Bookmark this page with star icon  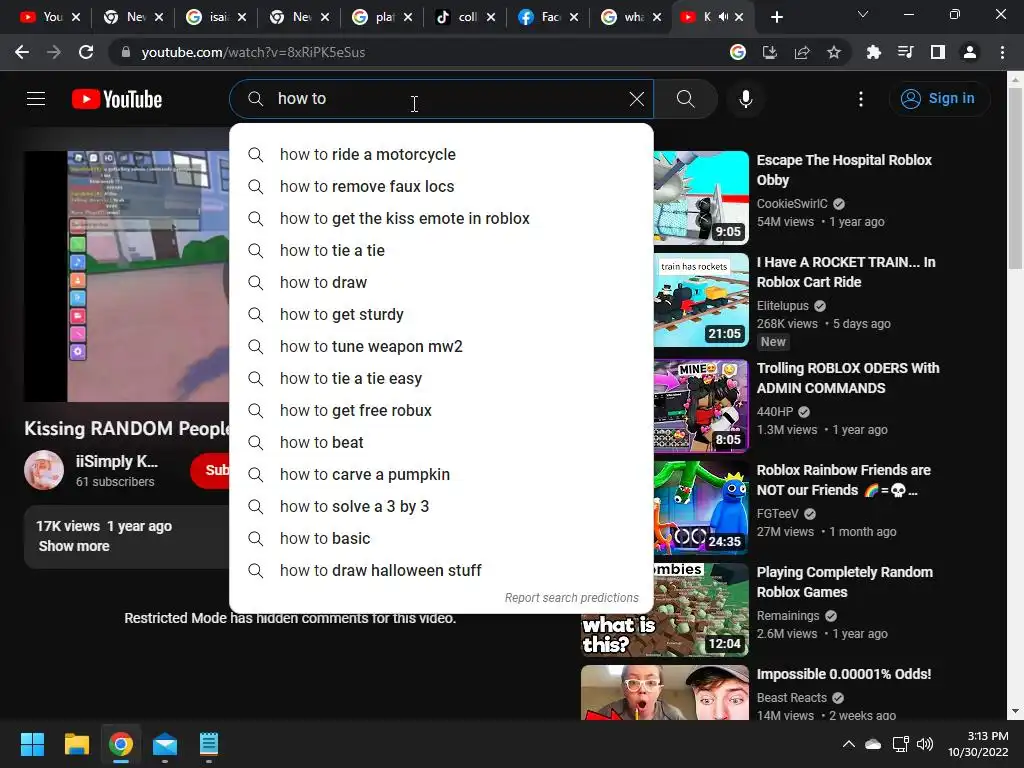834,52
